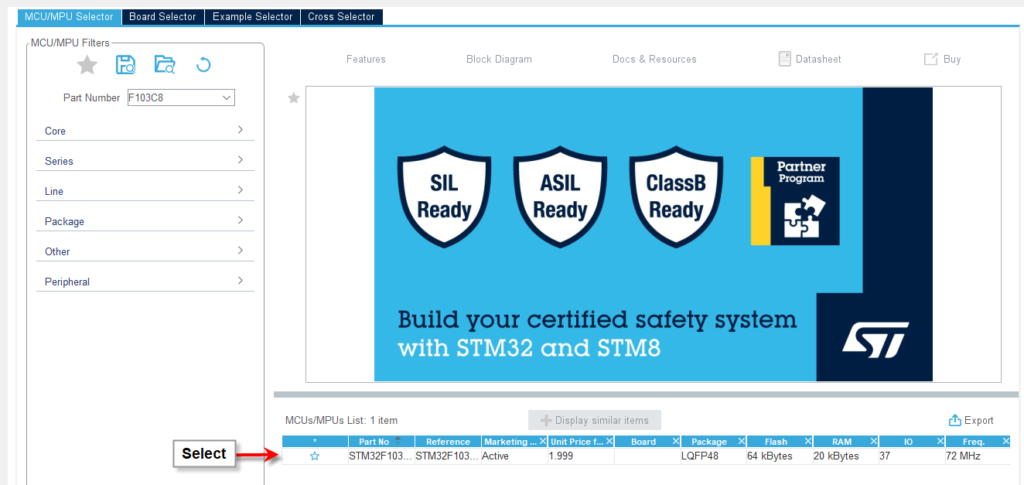Click the STM32 safety system banner
This screenshot has height=485, width=1024.
pos(653,234)
